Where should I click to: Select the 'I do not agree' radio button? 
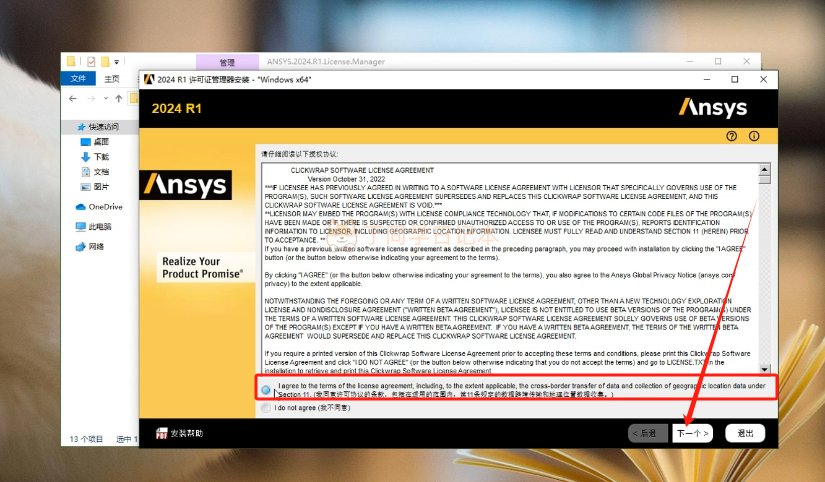(x=266, y=408)
